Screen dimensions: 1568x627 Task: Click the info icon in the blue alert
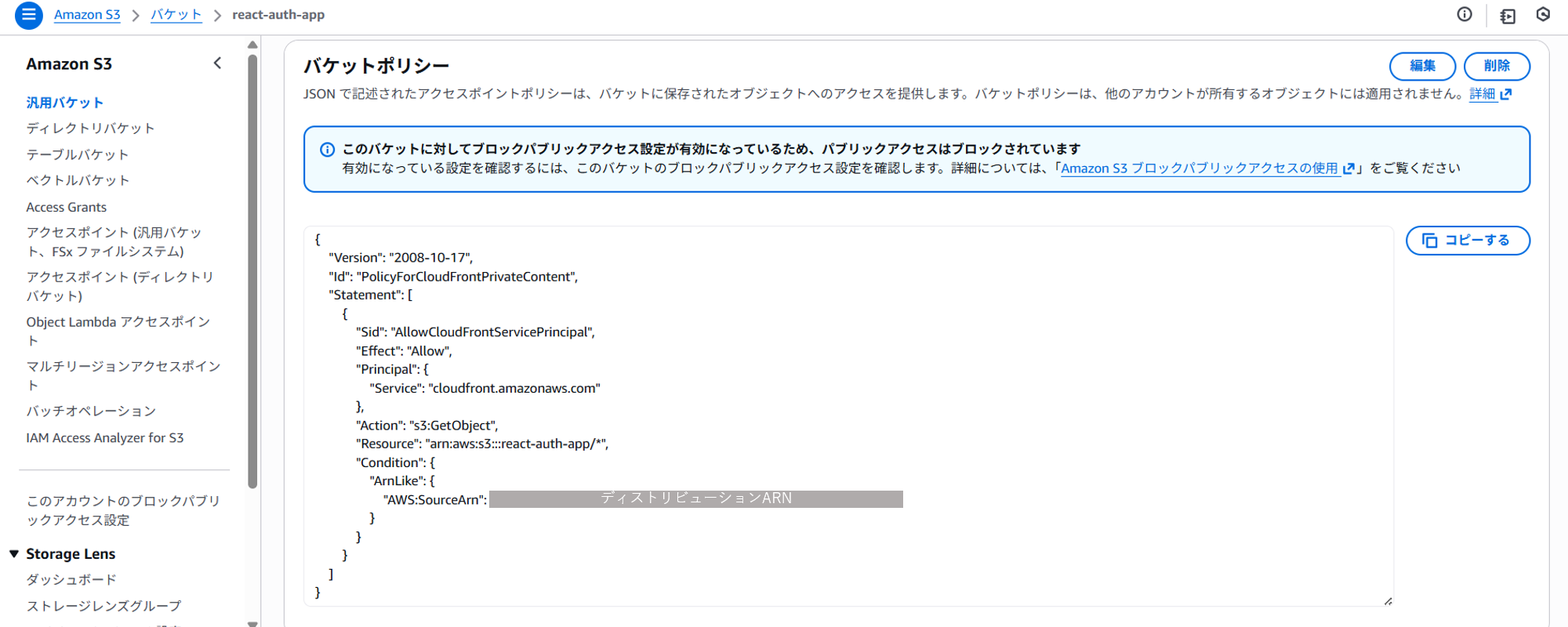(x=327, y=149)
